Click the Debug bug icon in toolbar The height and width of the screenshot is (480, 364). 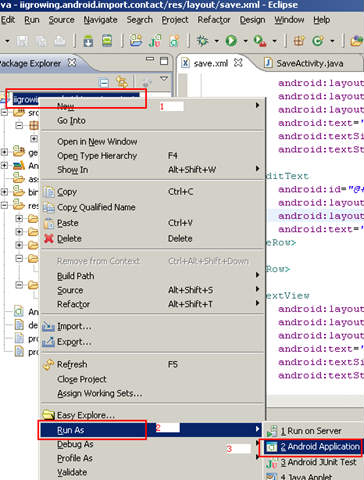203,41
